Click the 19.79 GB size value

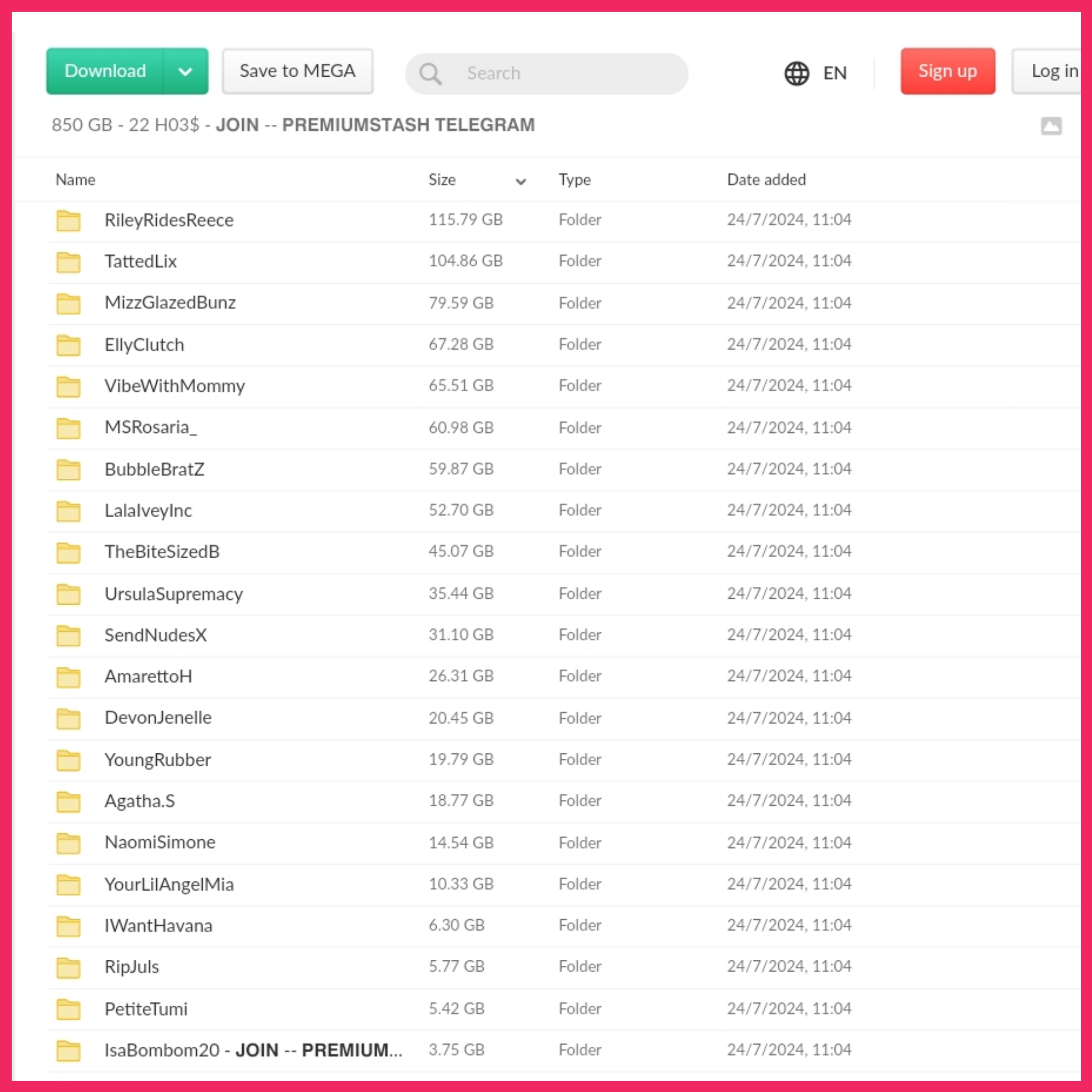(461, 759)
